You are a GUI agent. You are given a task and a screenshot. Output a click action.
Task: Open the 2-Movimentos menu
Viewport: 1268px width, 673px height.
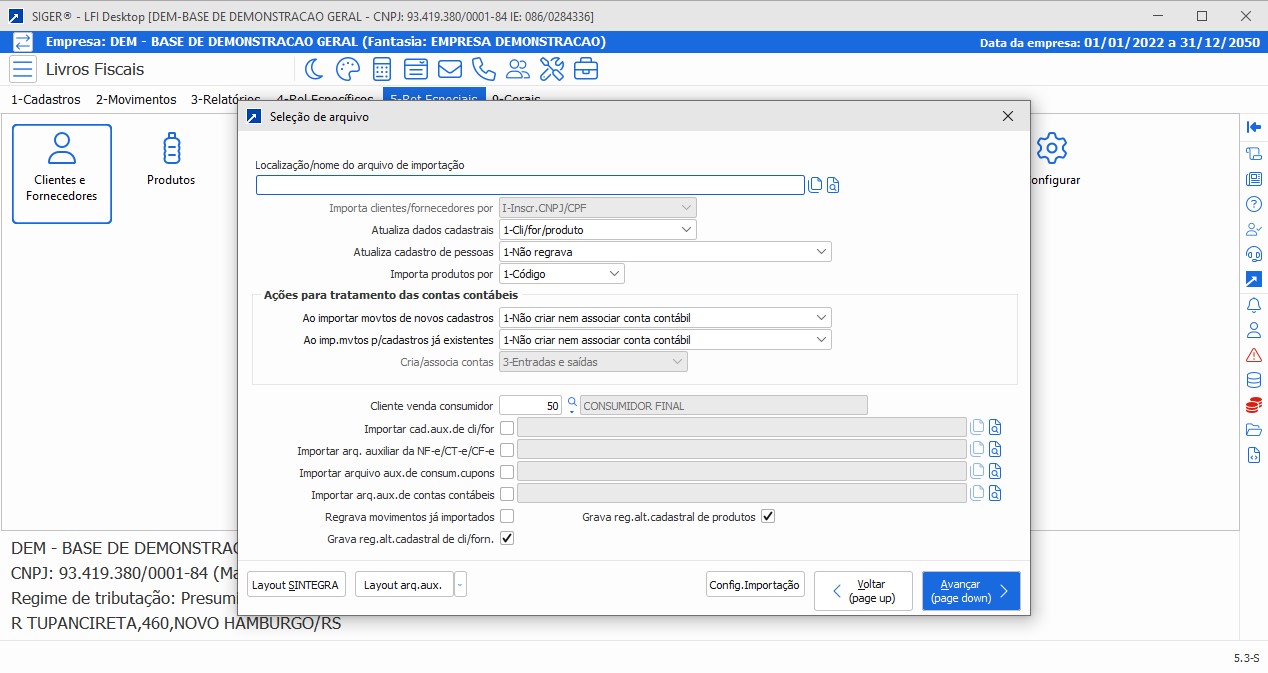pos(136,99)
